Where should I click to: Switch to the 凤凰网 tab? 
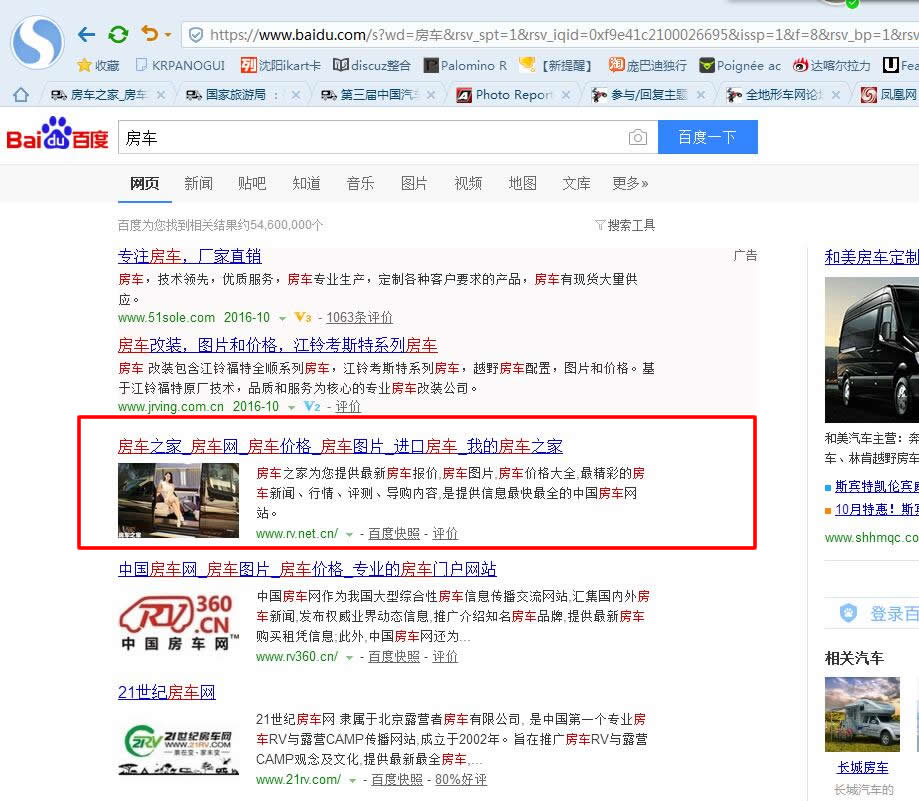889,94
